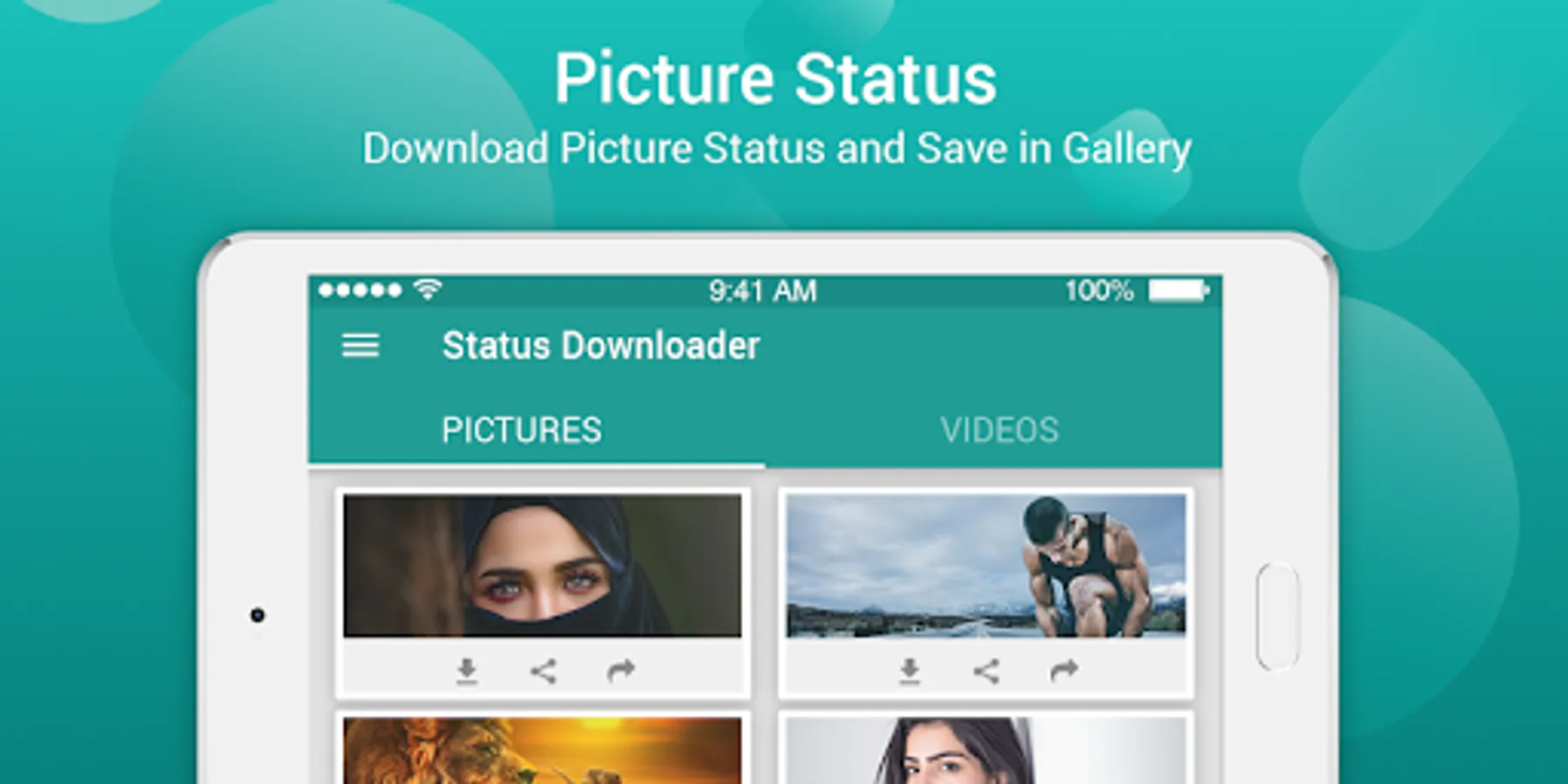
Task: Click the Picture Status heading
Action: point(775,78)
